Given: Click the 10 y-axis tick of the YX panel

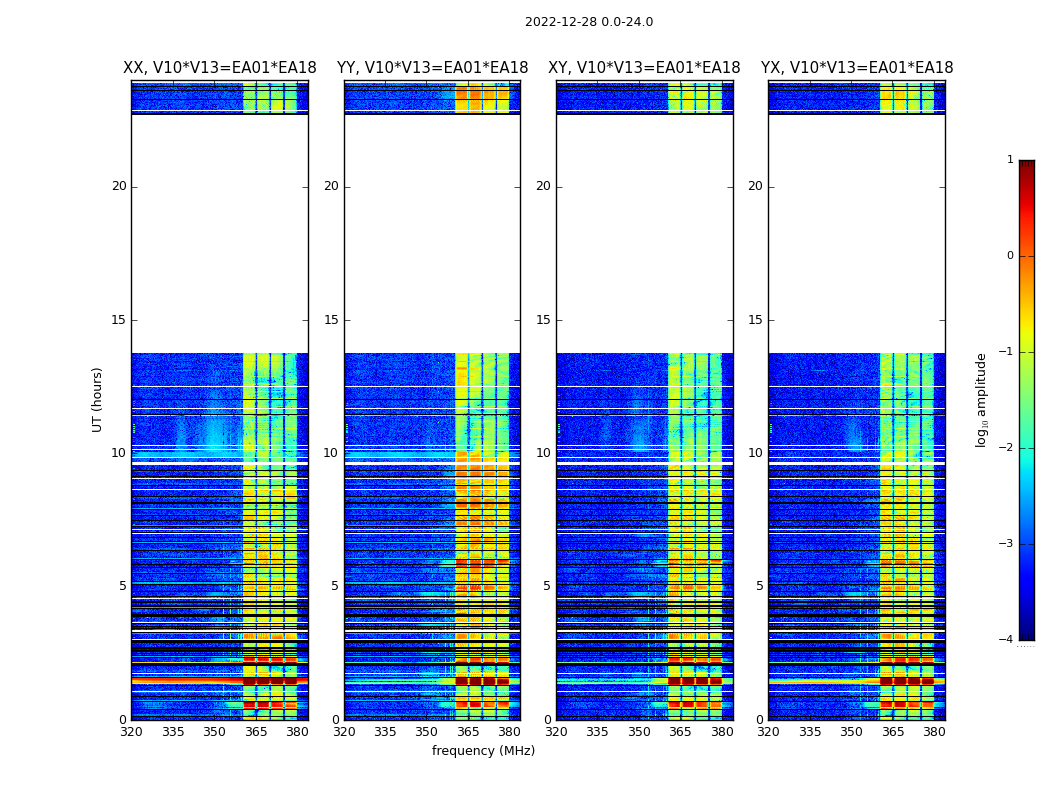Looking at the screenshot, I should [754, 453].
